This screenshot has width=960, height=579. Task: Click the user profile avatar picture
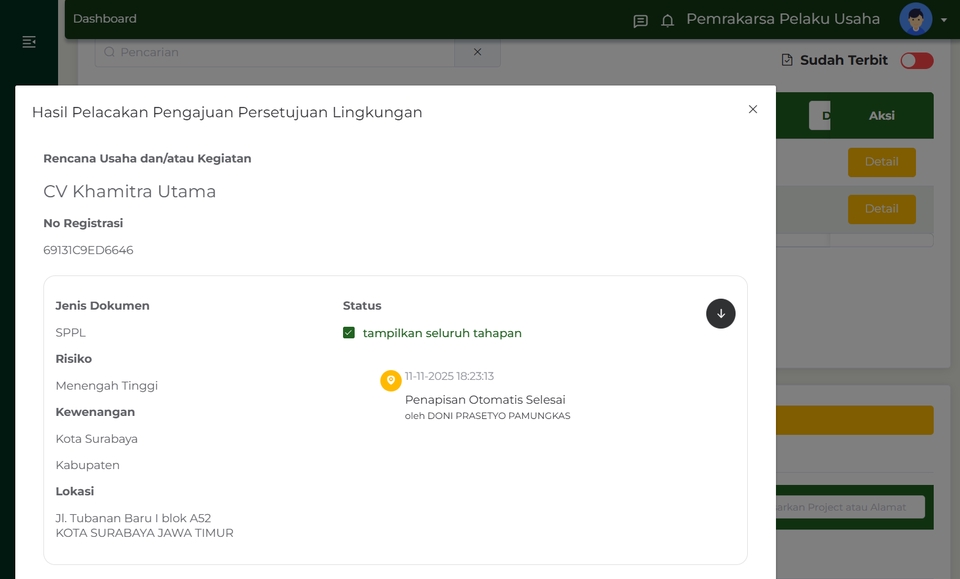(x=914, y=19)
